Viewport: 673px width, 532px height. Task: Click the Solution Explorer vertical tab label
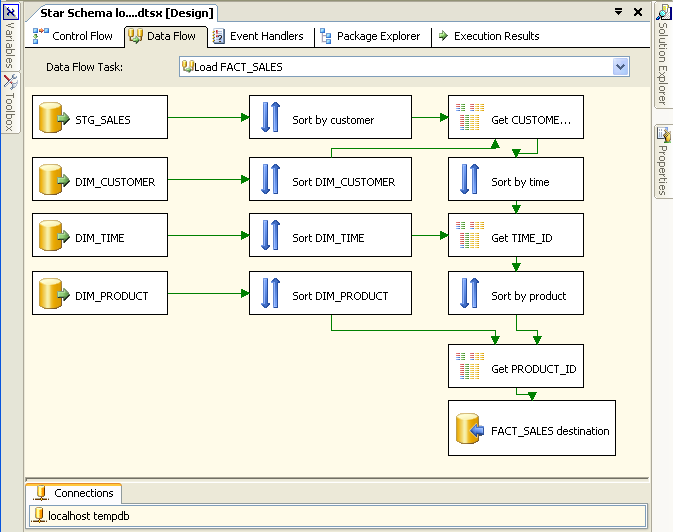coord(663,64)
